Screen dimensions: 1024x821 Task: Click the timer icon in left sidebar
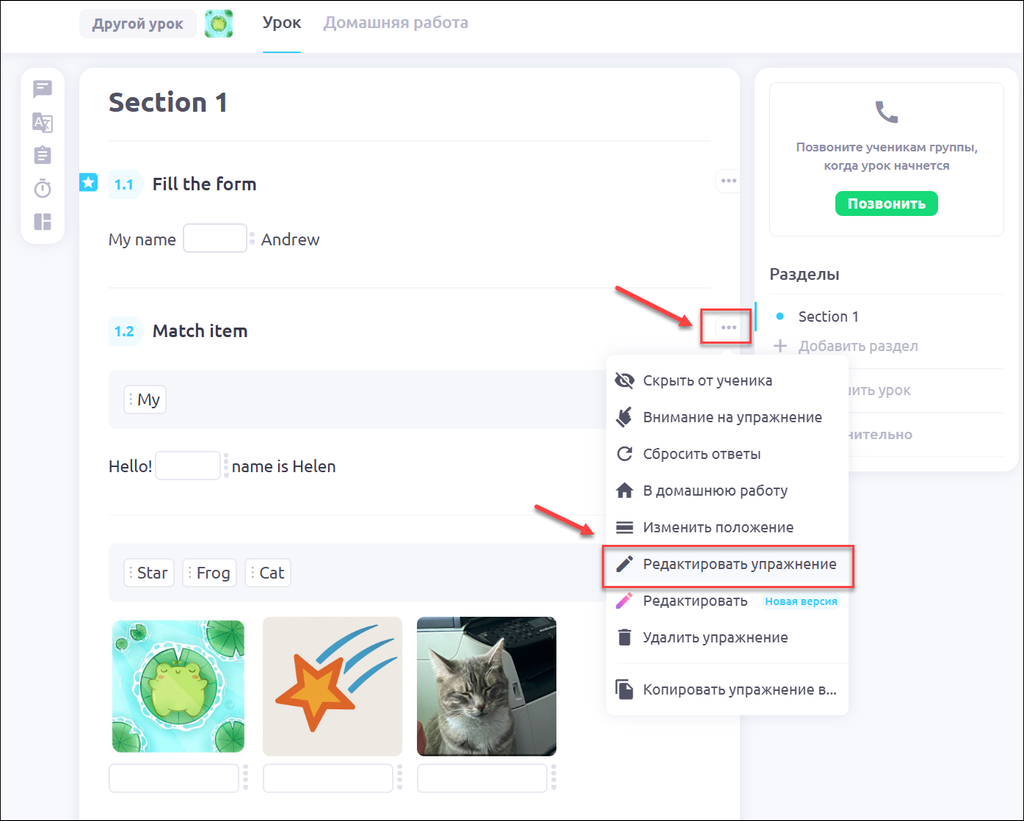tap(42, 188)
